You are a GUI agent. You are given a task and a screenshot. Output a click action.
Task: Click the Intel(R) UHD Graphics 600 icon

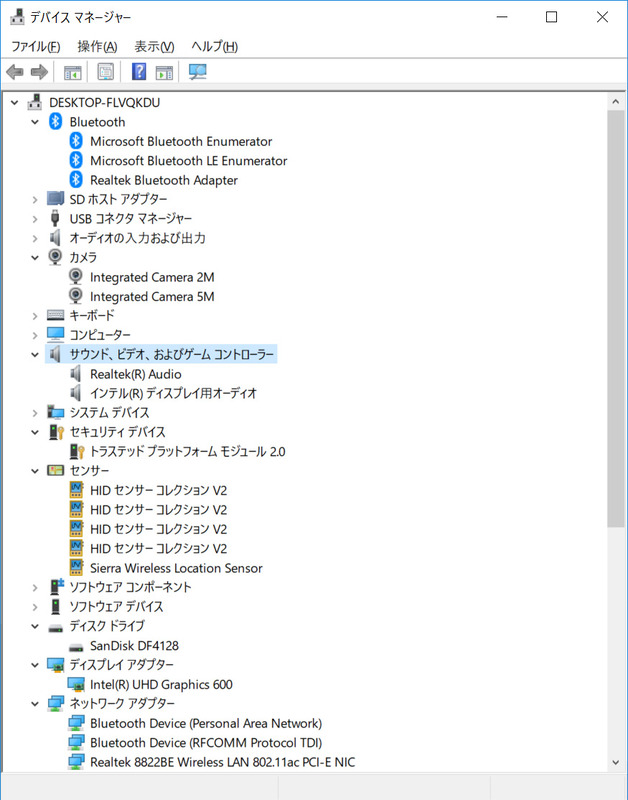pos(76,684)
